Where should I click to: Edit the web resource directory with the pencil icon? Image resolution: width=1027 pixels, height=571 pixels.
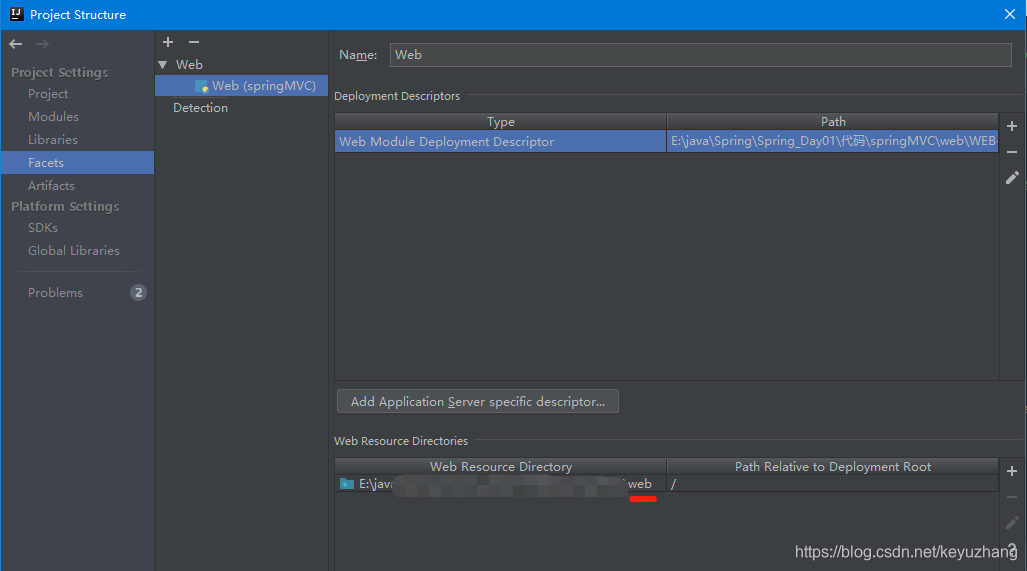click(x=1012, y=523)
